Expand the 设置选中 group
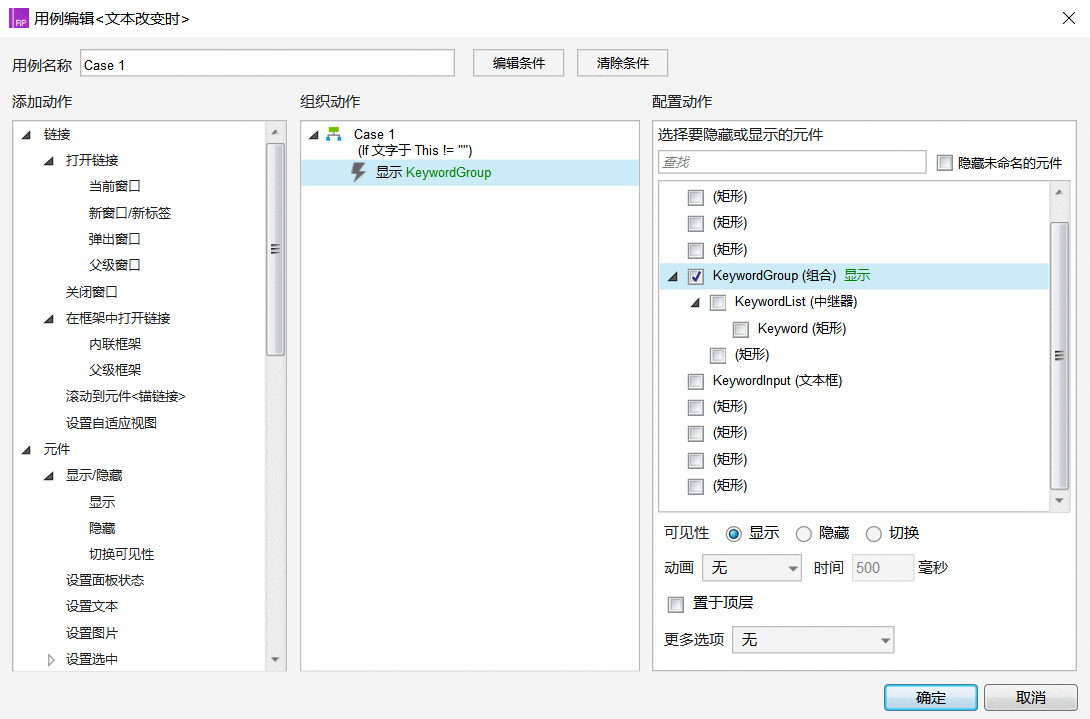 tap(50, 659)
